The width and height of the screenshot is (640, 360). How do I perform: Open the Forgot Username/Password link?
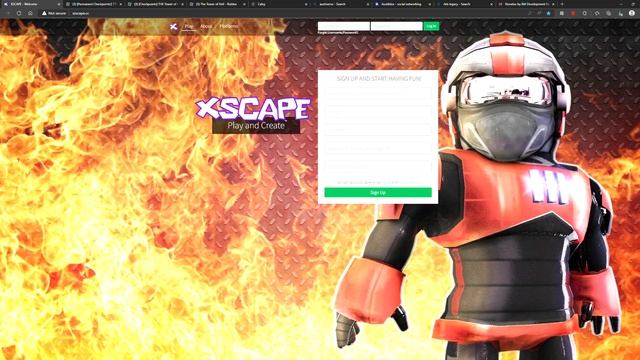click(x=338, y=33)
